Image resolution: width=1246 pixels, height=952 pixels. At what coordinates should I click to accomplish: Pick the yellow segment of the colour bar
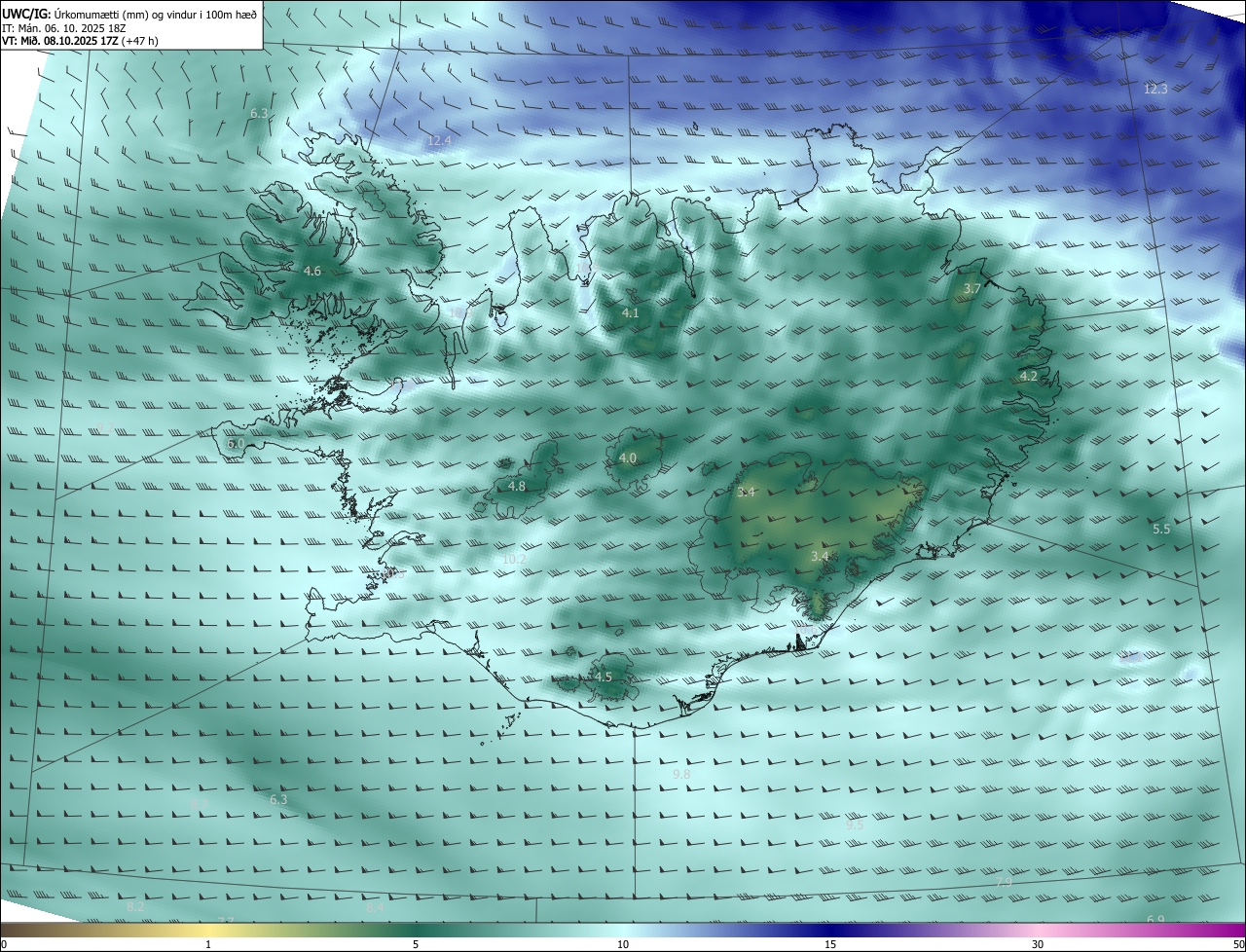(x=208, y=931)
